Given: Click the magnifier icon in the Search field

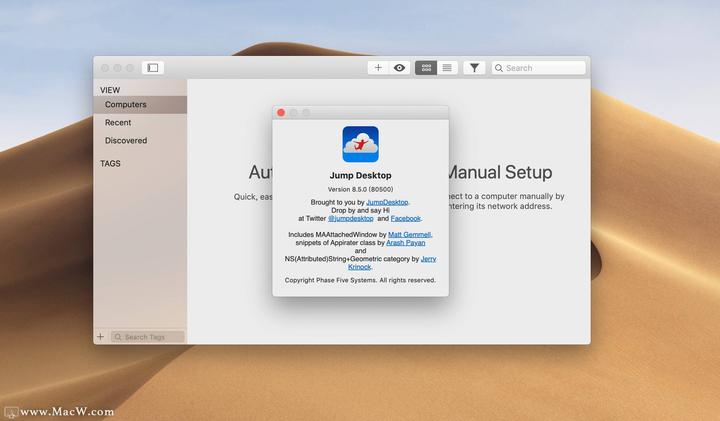Looking at the screenshot, I should click(499, 68).
